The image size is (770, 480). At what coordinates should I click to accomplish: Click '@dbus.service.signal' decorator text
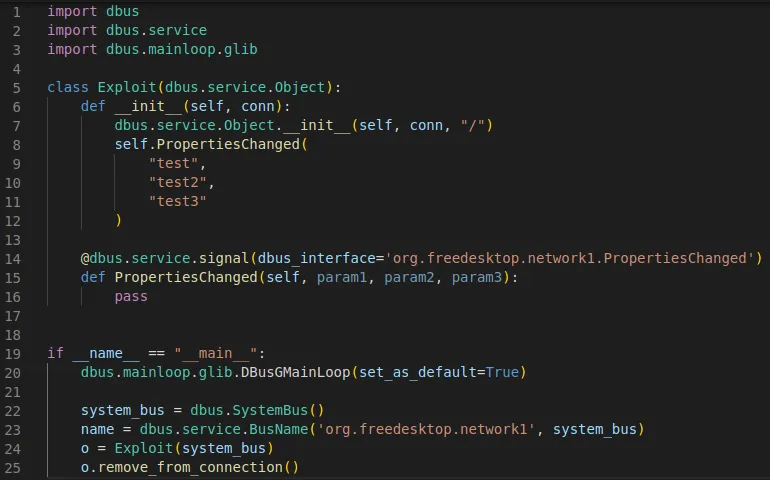point(165,258)
